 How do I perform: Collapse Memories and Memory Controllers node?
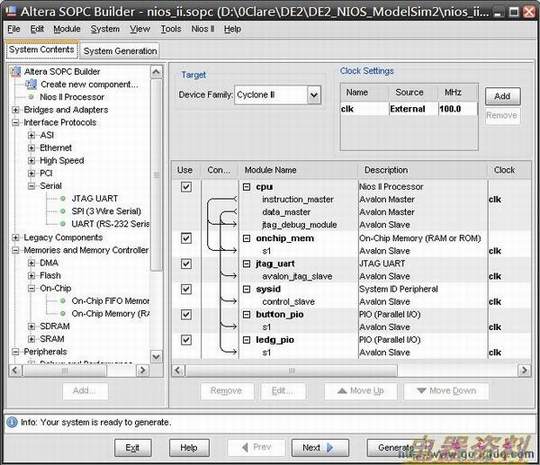tap(15, 250)
